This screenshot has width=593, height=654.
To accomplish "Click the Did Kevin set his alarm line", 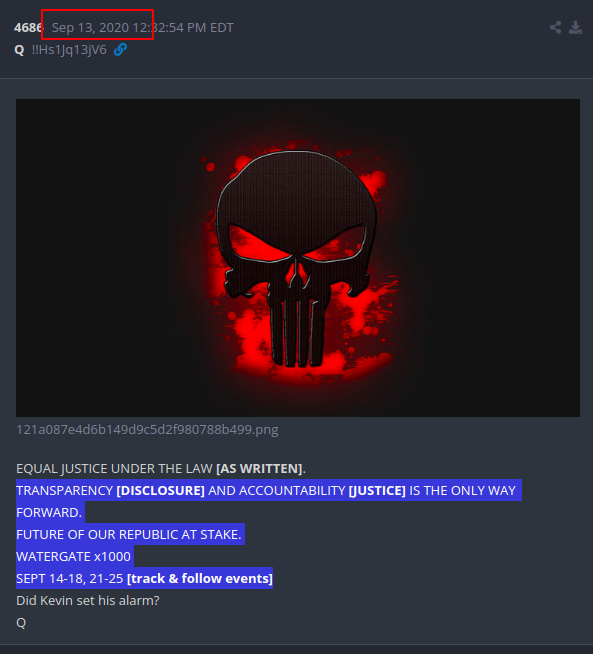I will pos(88,601).
